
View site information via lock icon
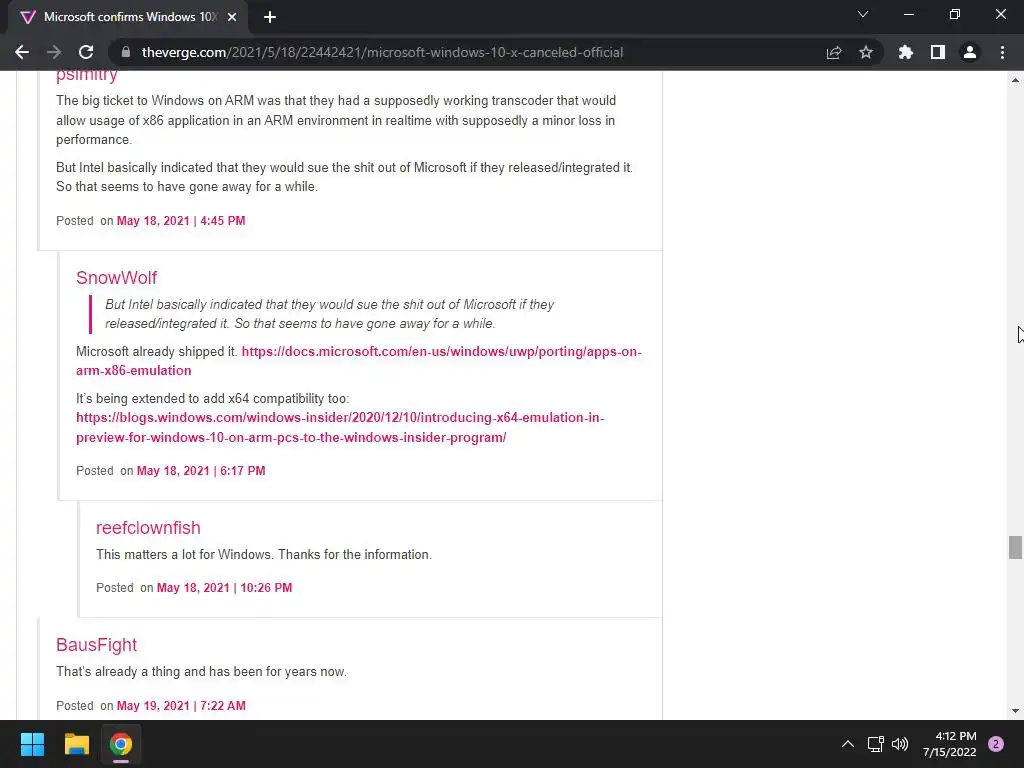[x=126, y=52]
